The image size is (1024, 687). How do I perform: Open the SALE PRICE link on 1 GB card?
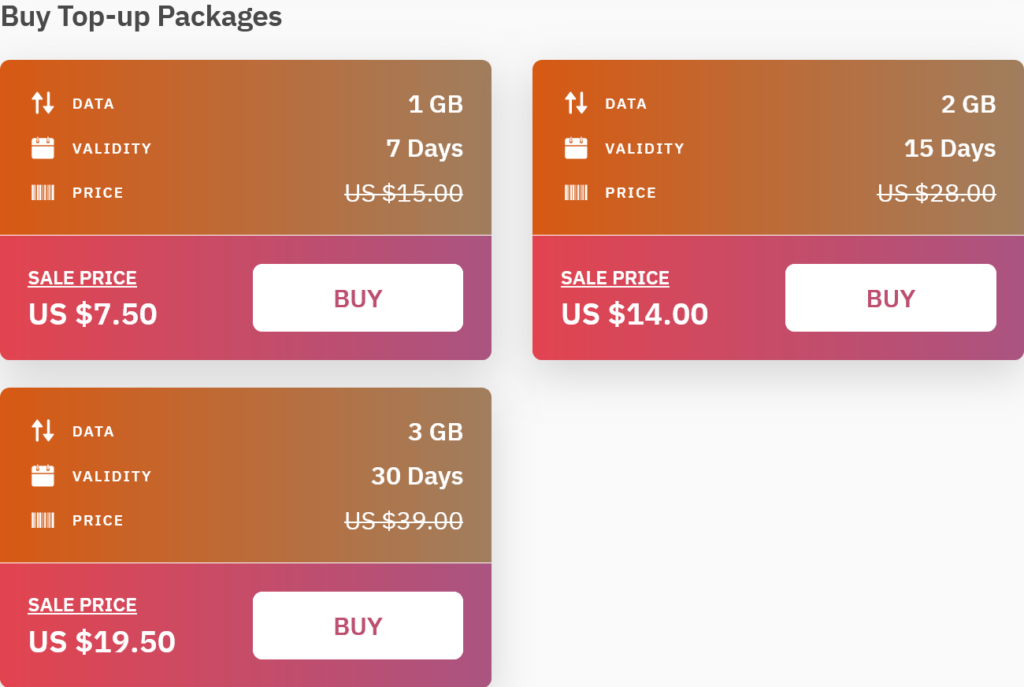click(82, 277)
